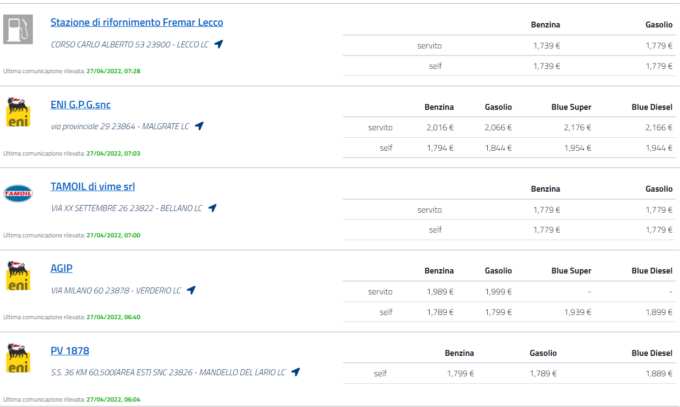Open navigation arrow for Bellano address
The width and height of the screenshot is (680, 407).
tap(212, 208)
